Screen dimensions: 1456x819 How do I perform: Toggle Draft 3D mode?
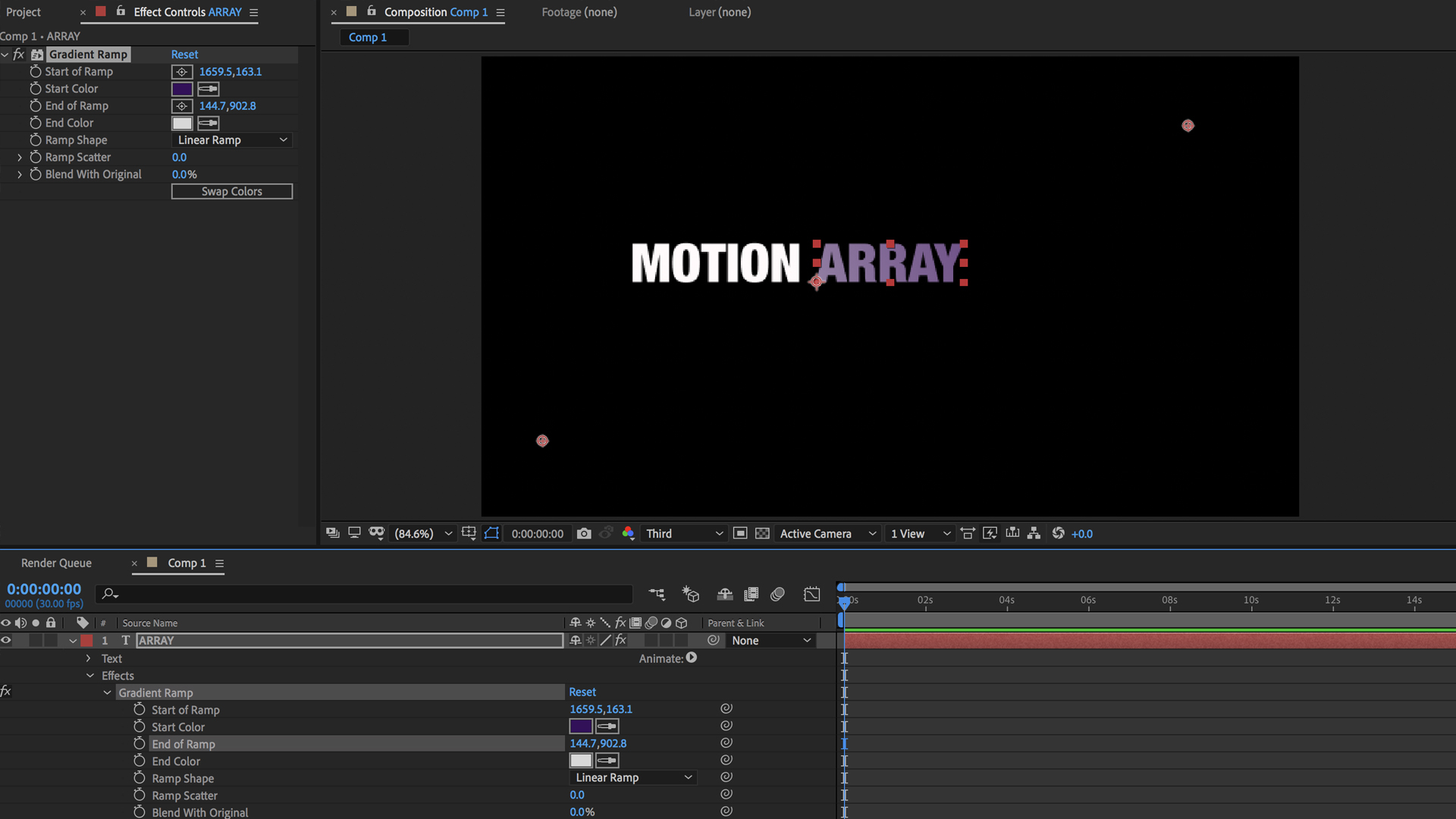tap(690, 594)
